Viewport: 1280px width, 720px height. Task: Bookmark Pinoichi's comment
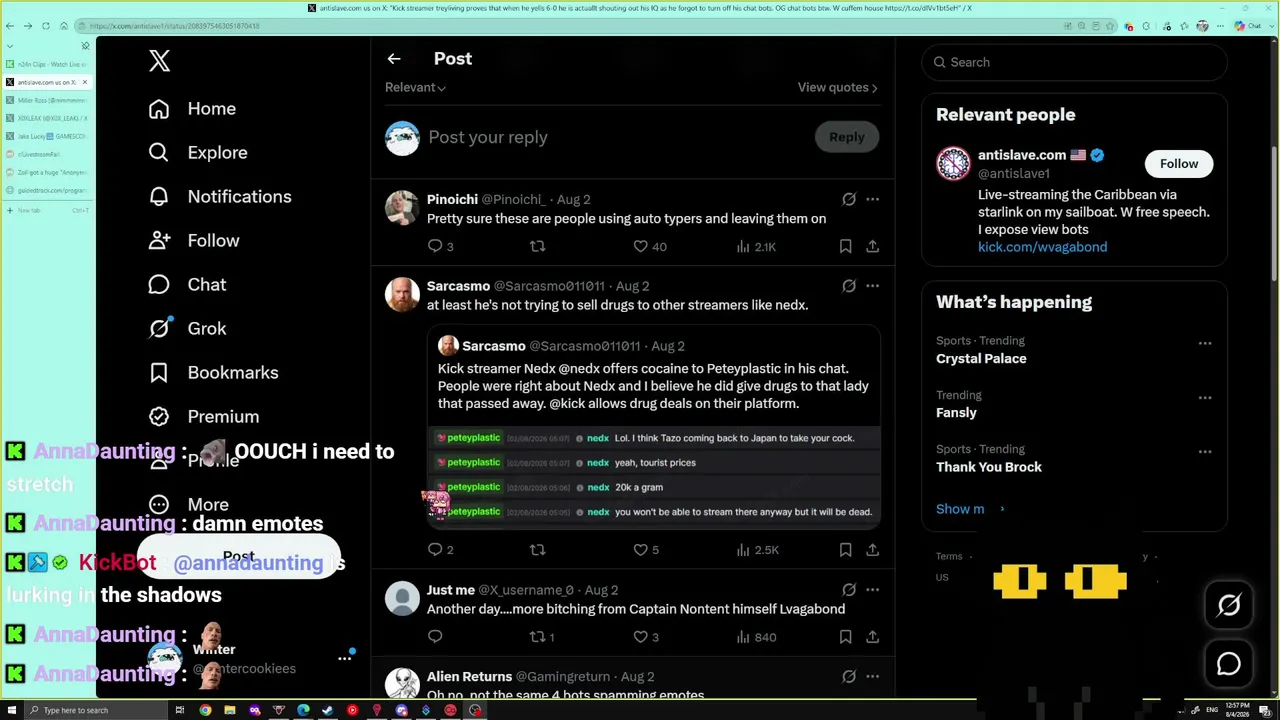click(x=845, y=246)
